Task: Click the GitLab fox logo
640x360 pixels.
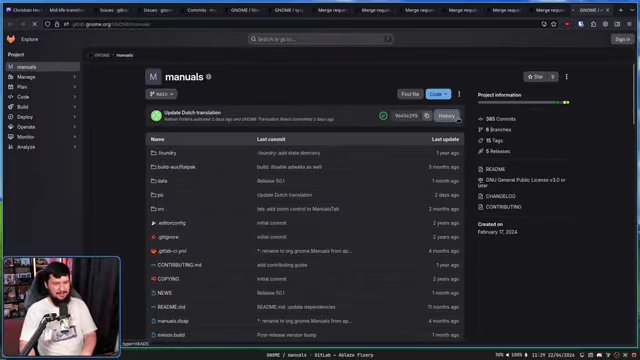Action: click(11, 39)
